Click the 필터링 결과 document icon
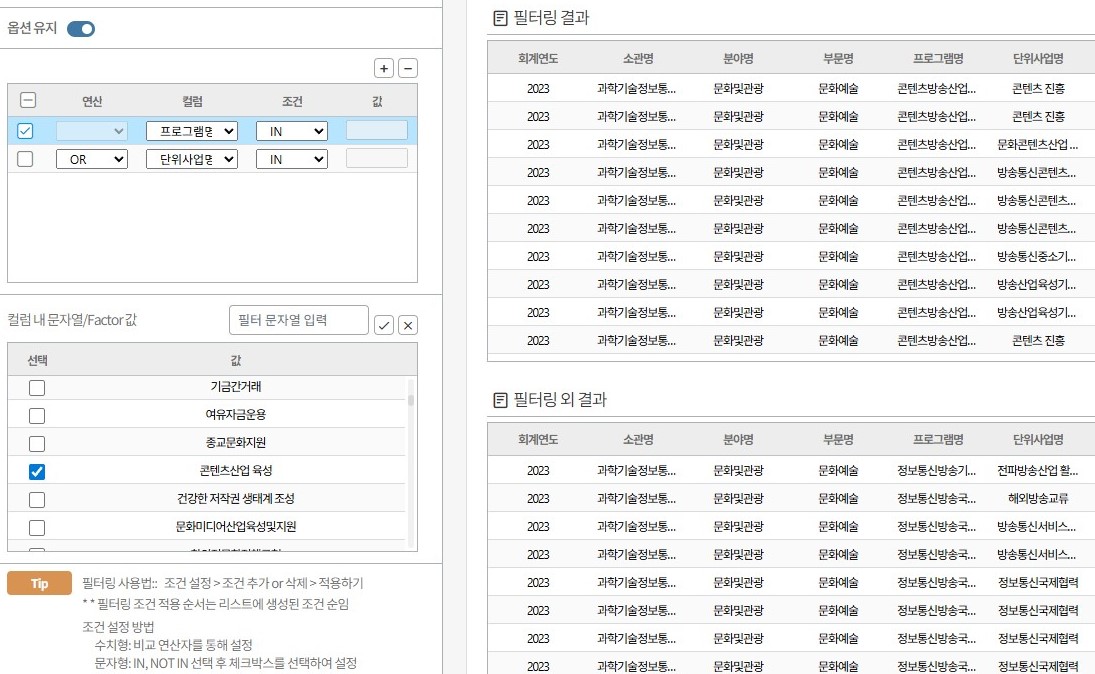 [x=501, y=18]
